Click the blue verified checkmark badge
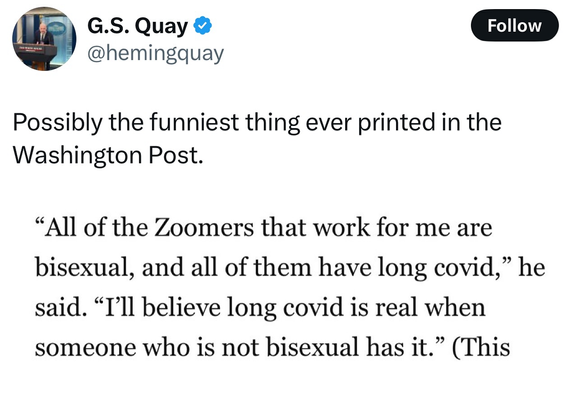The width and height of the screenshot is (582, 395). 203,26
